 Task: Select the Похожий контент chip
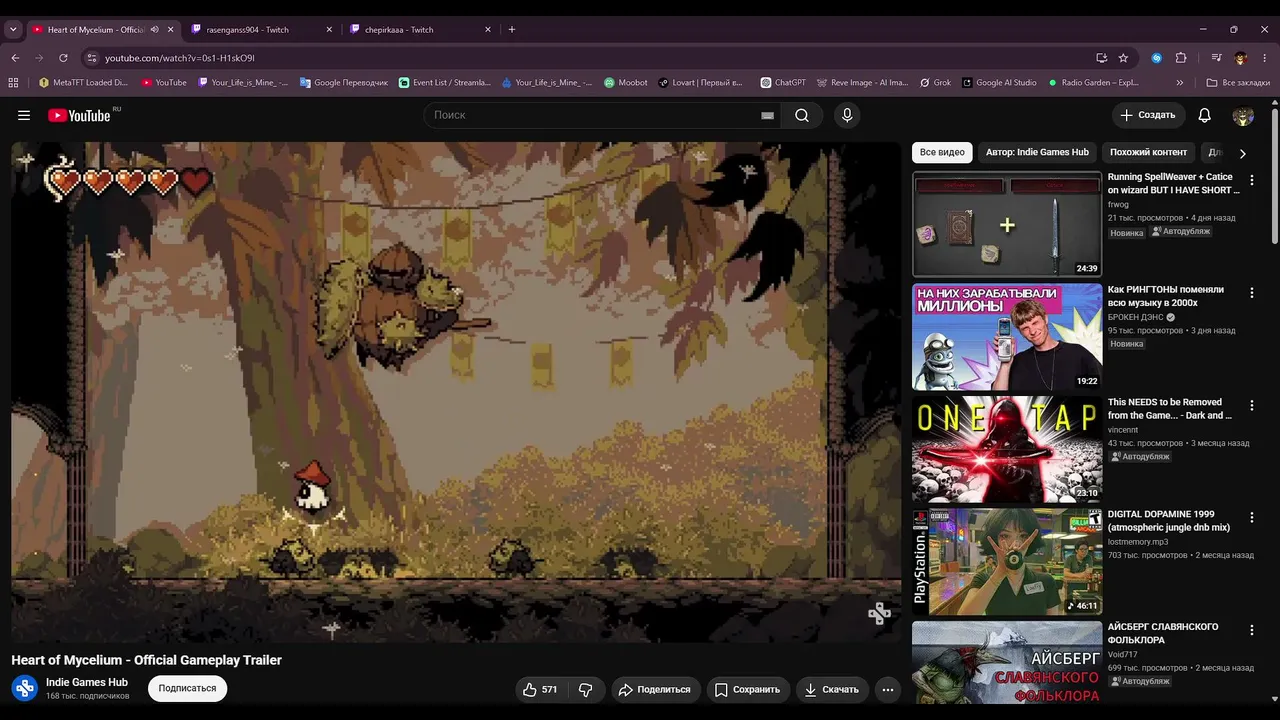coord(1148,153)
